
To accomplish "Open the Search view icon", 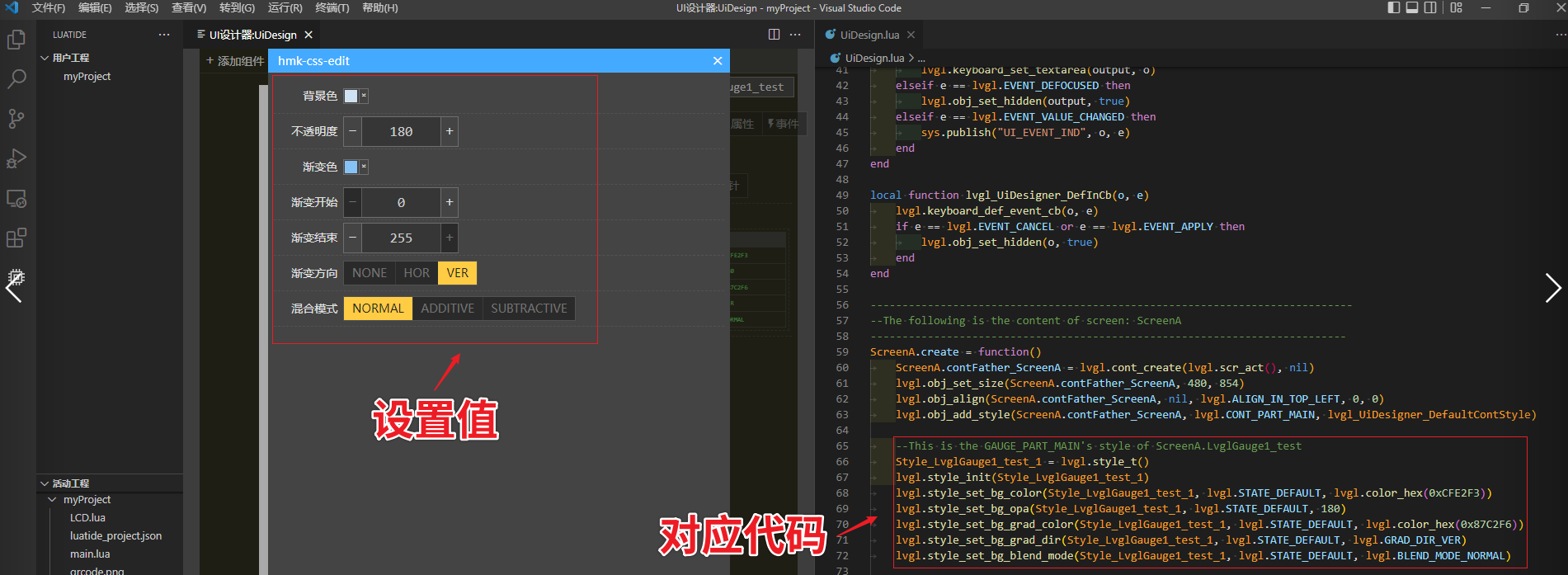I will click(16, 79).
